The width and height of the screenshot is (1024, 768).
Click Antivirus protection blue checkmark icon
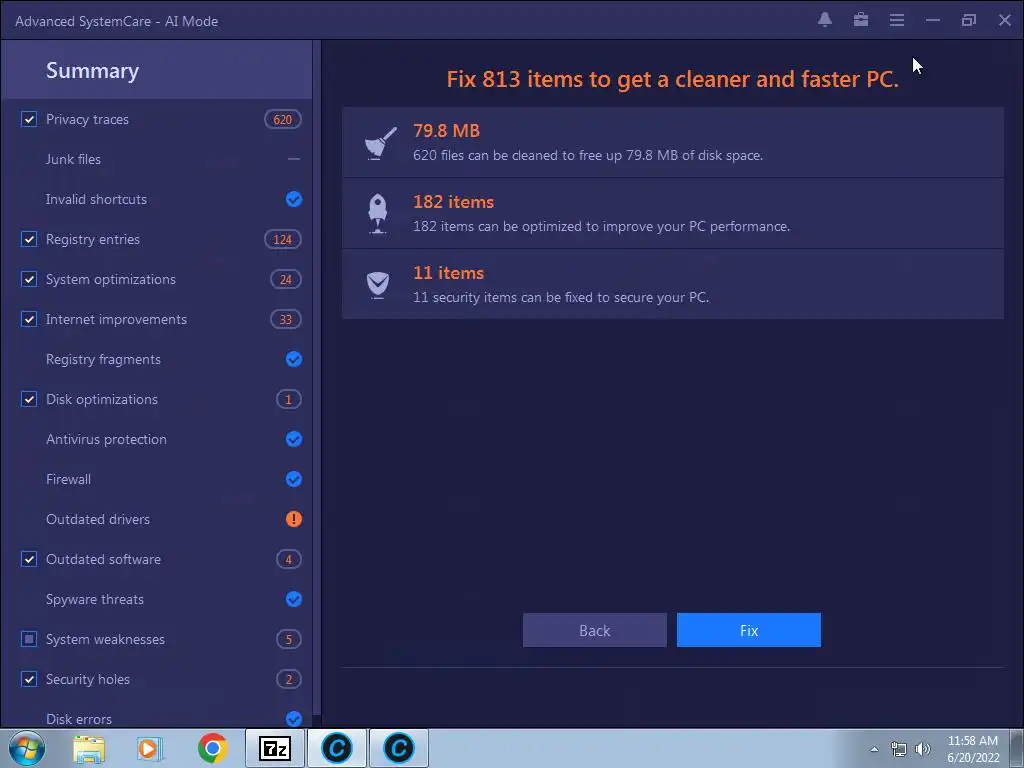coord(294,439)
